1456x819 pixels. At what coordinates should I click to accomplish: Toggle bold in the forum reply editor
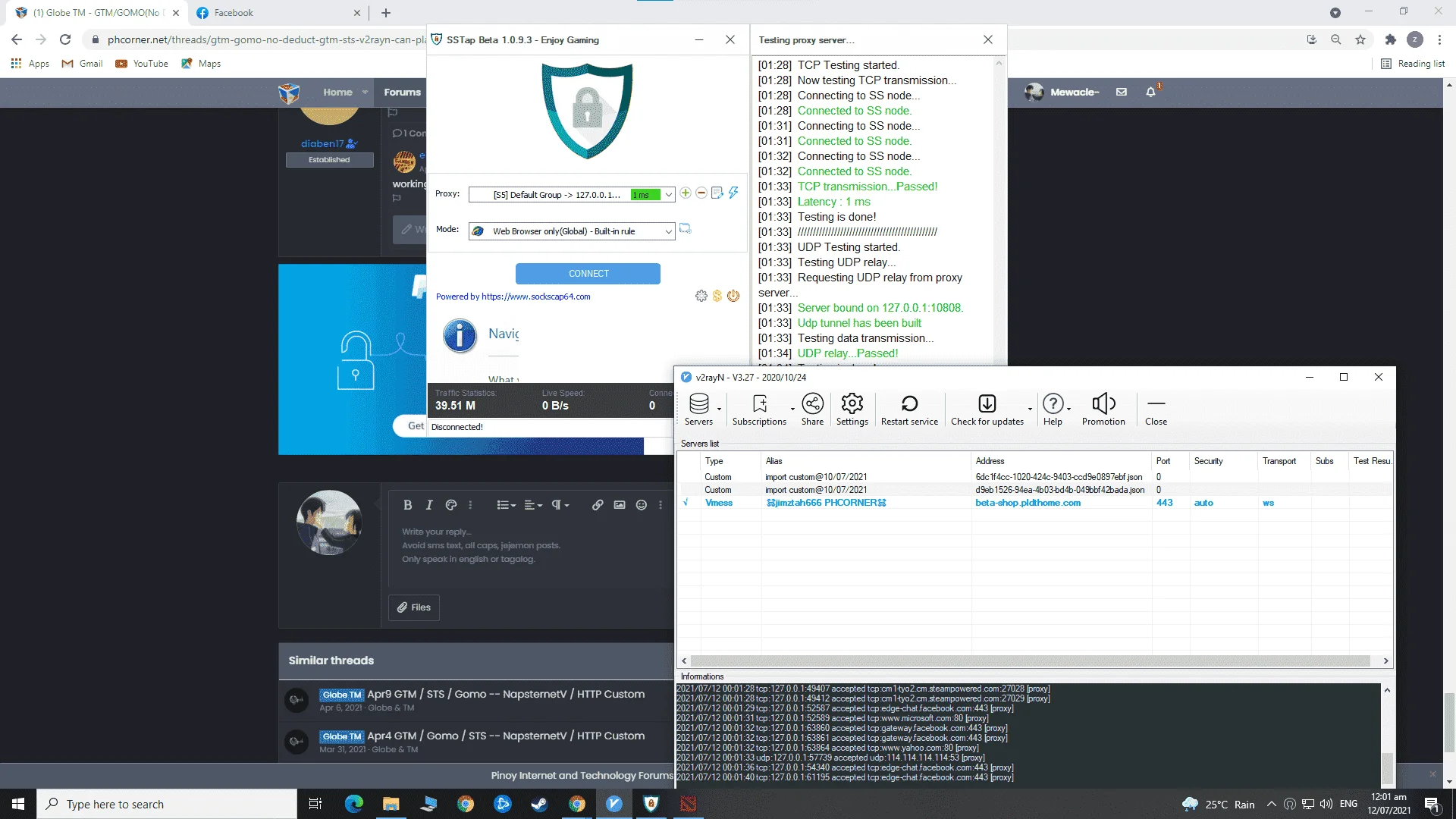[407, 505]
